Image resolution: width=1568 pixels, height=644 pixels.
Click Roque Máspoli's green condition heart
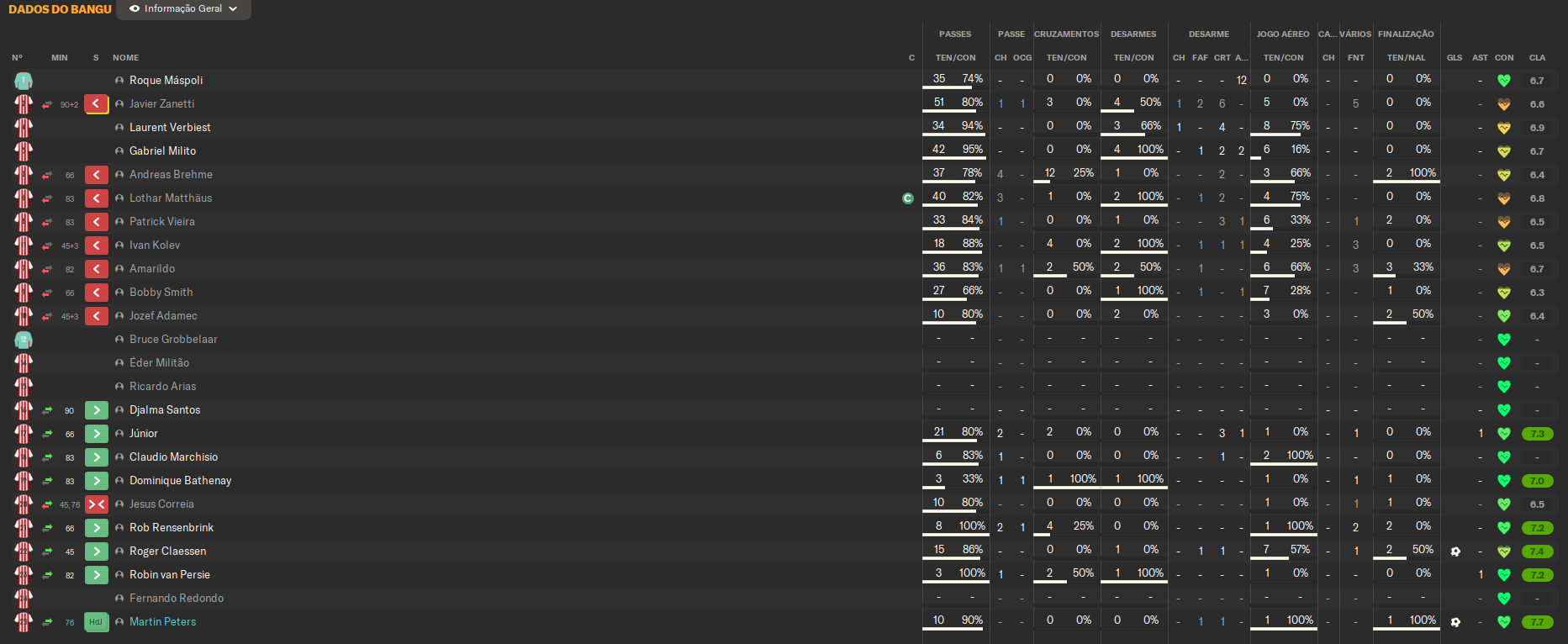(x=1504, y=81)
